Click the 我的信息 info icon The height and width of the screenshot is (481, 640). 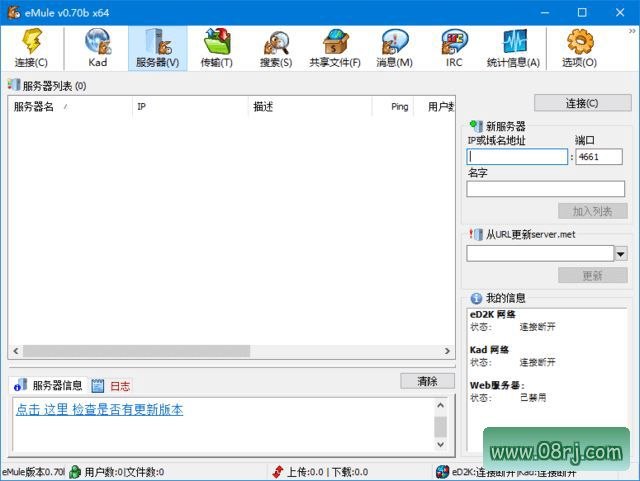pyautogui.click(x=476, y=298)
